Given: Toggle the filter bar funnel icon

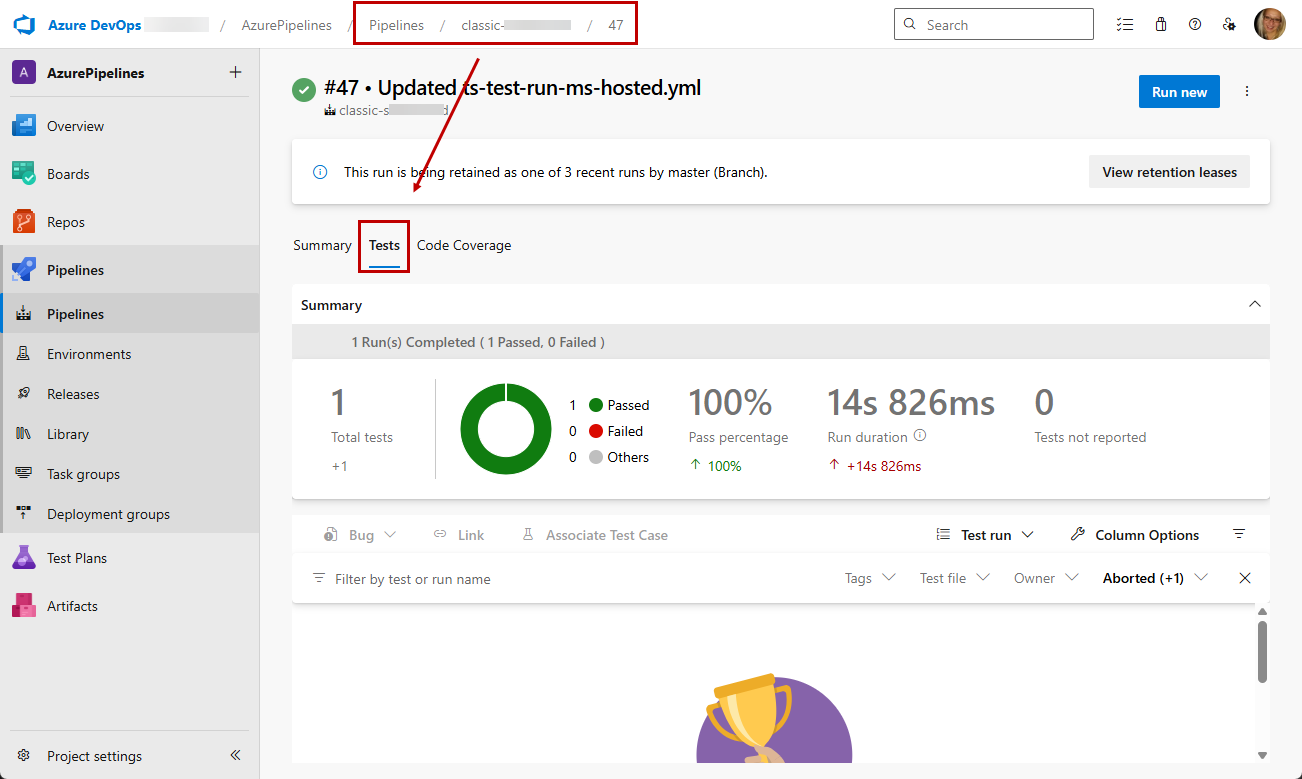Looking at the screenshot, I should (1239, 534).
